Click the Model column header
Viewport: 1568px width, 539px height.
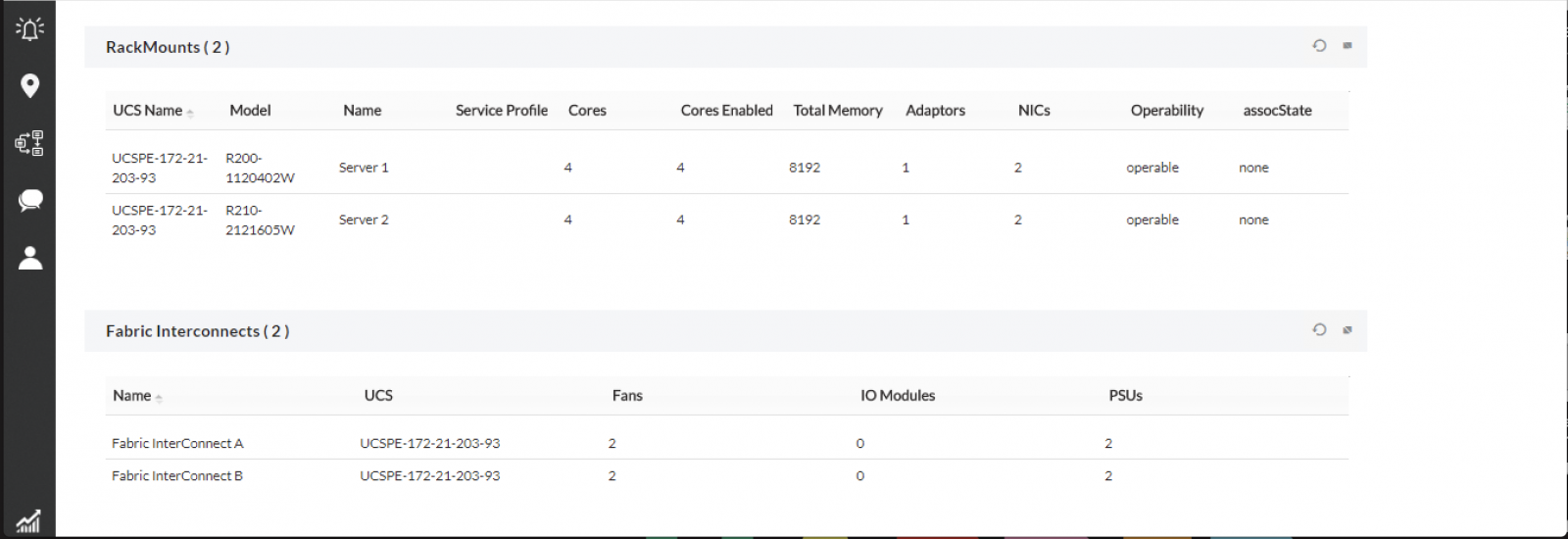(x=250, y=111)
